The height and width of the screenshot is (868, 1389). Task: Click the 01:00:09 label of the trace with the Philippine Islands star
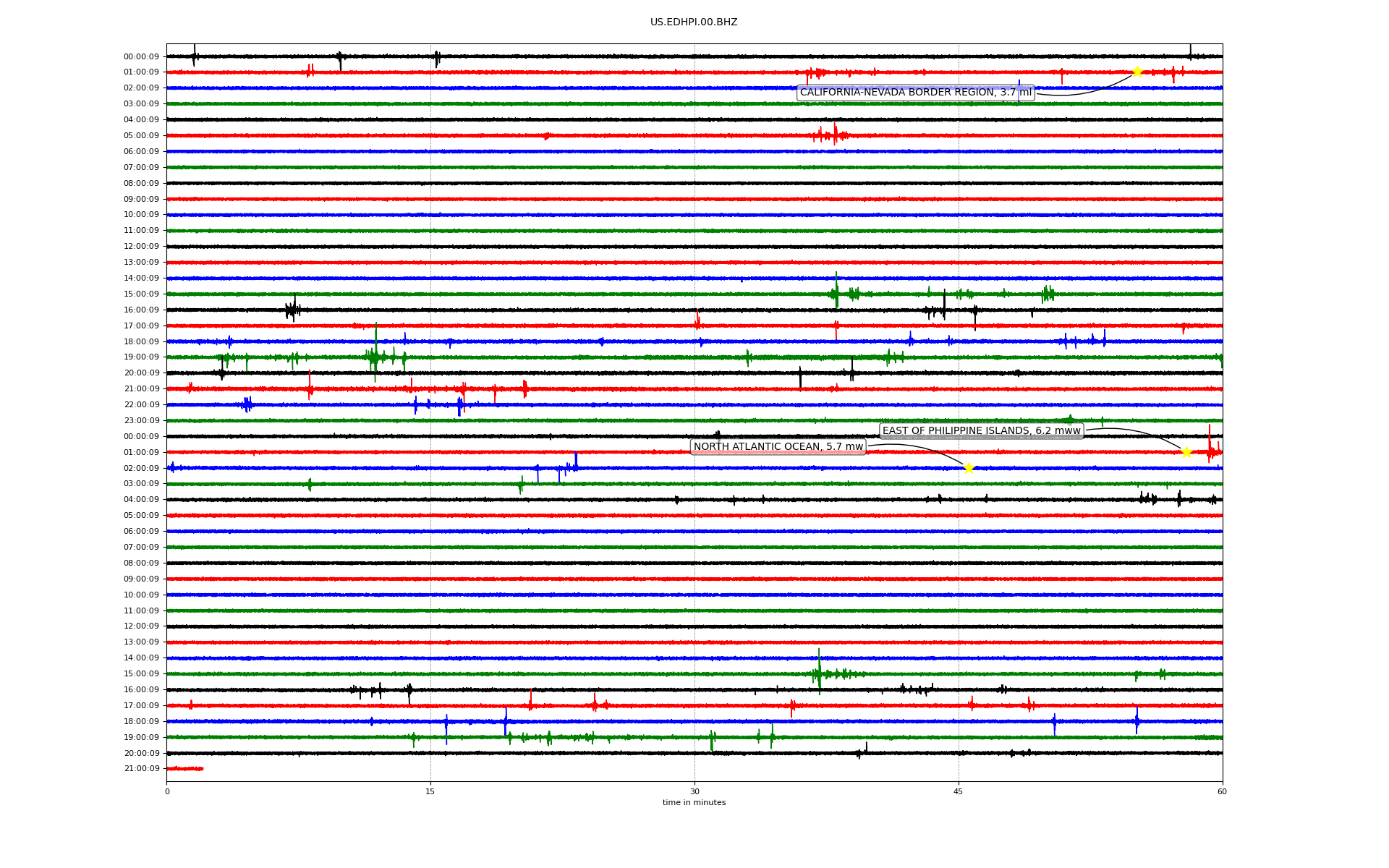(141, 453)
